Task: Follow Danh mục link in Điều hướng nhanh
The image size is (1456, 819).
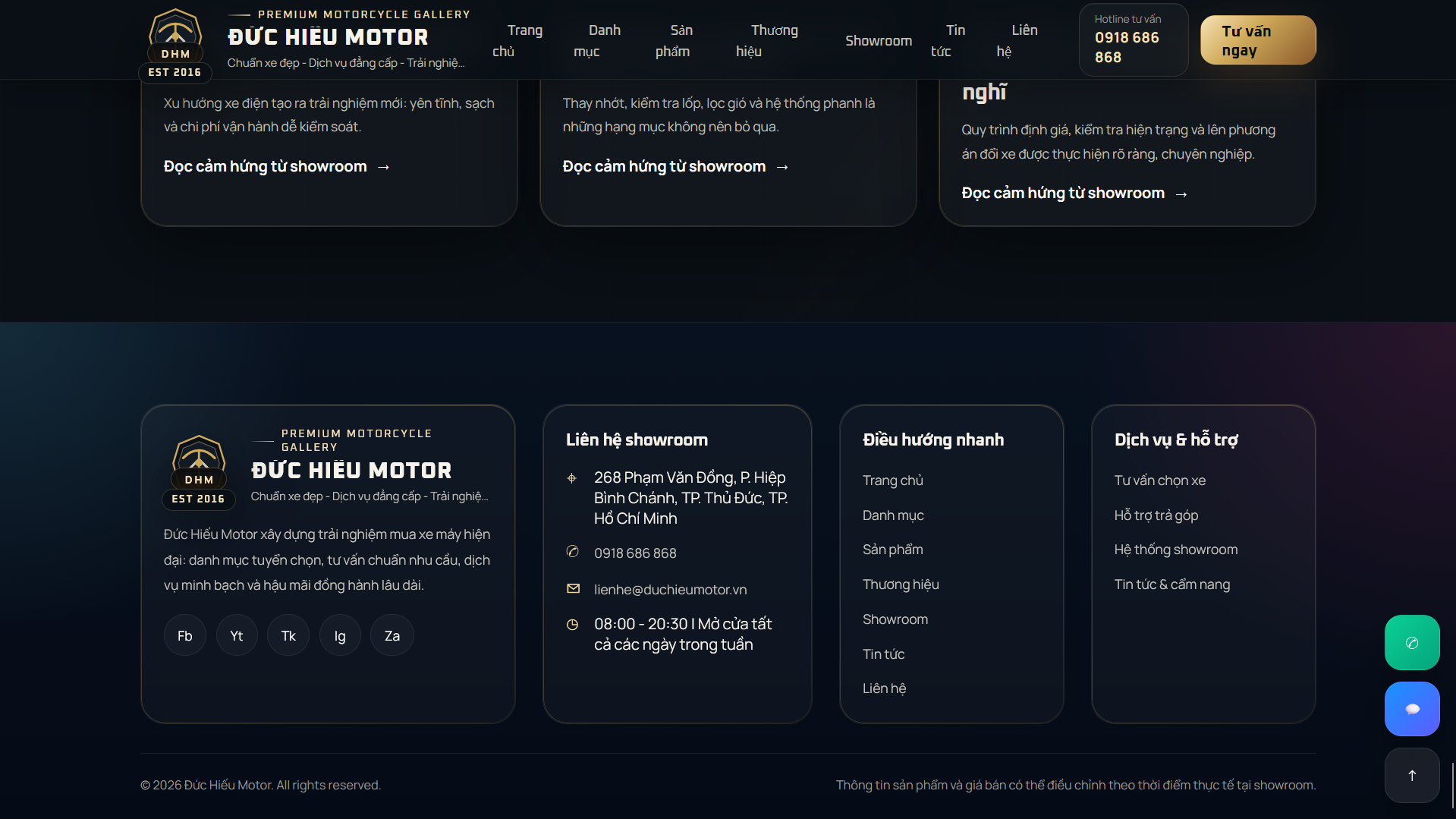Action: click(893, 515)
